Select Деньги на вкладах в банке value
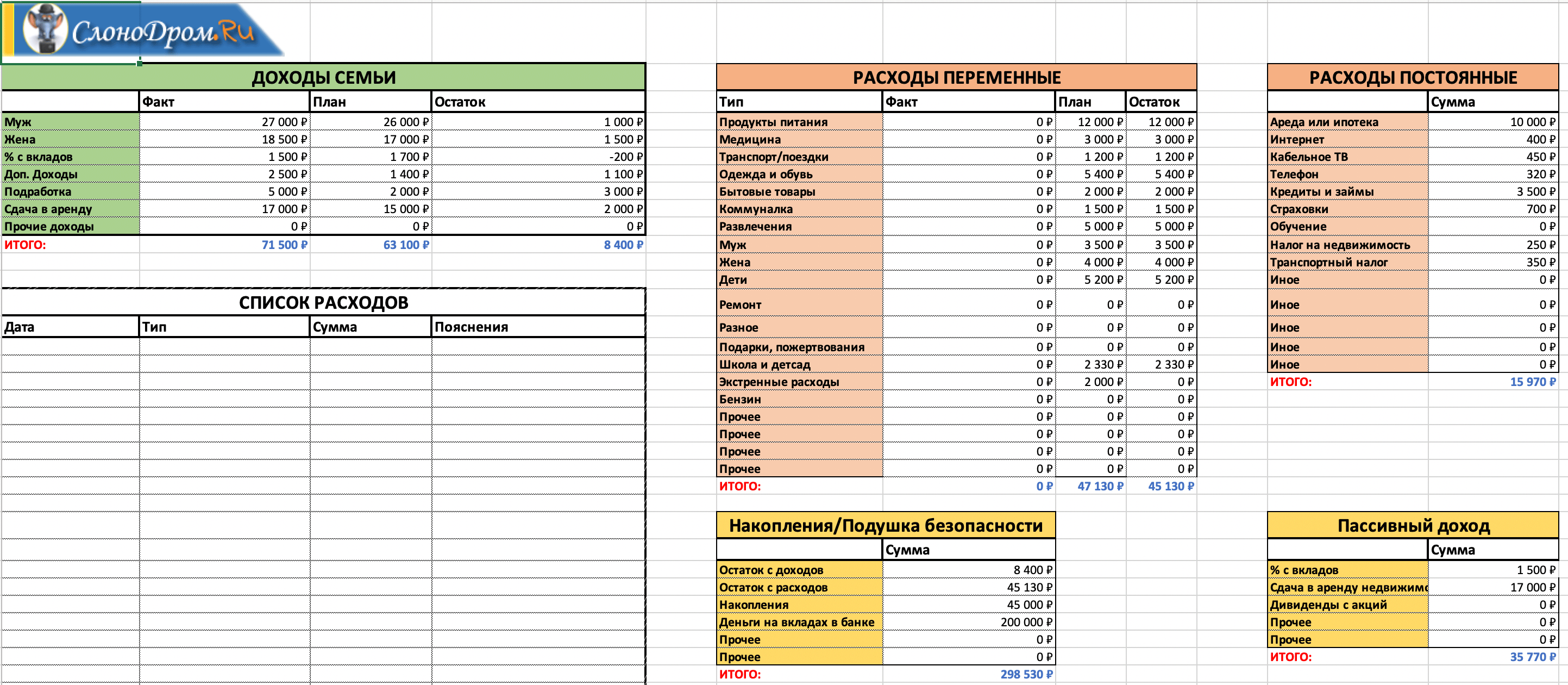The image size is (1568, 685). coord(1026,622)
